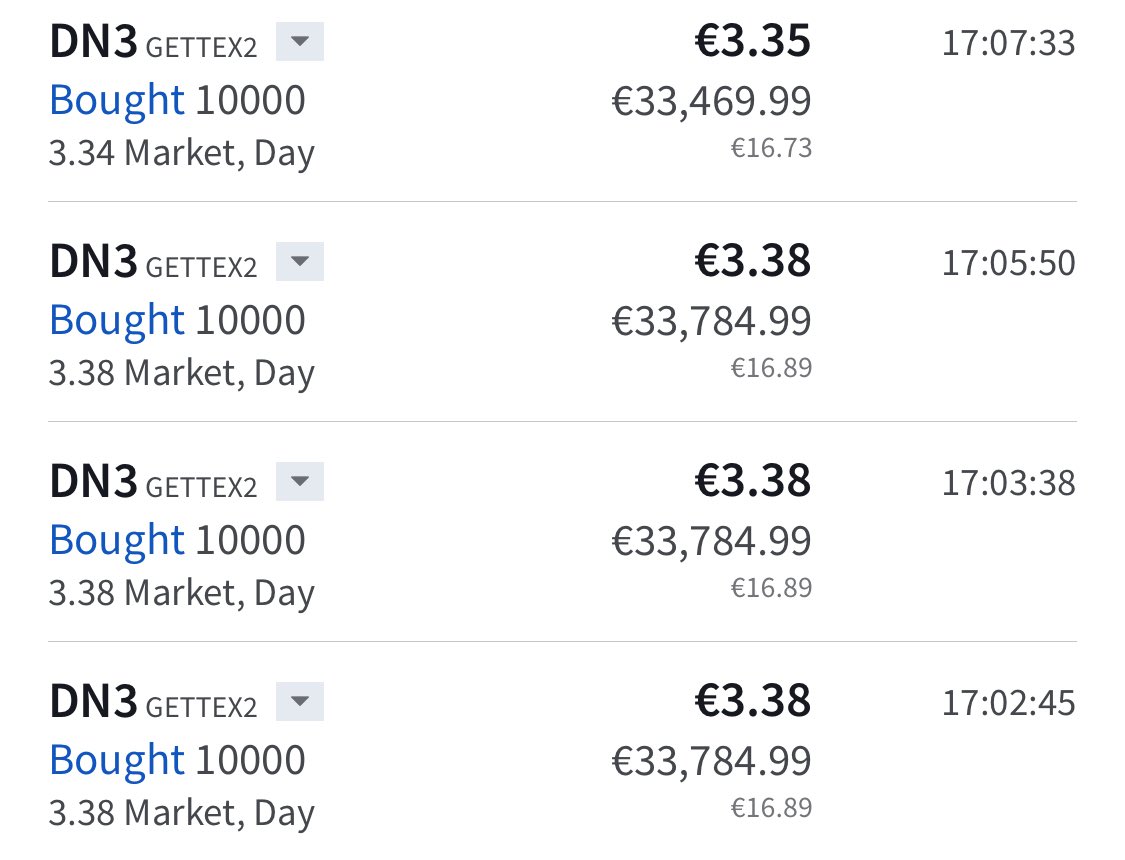Click the 17:03:38 timestamp
This screenshot has height=860, width=1125.
click(1008, 483)
